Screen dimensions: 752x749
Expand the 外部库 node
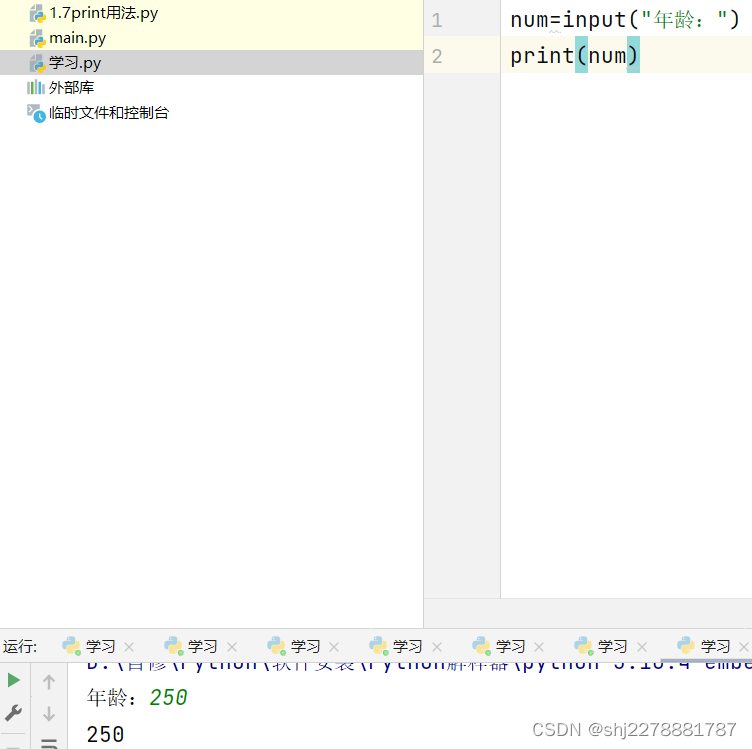point(71,87)
